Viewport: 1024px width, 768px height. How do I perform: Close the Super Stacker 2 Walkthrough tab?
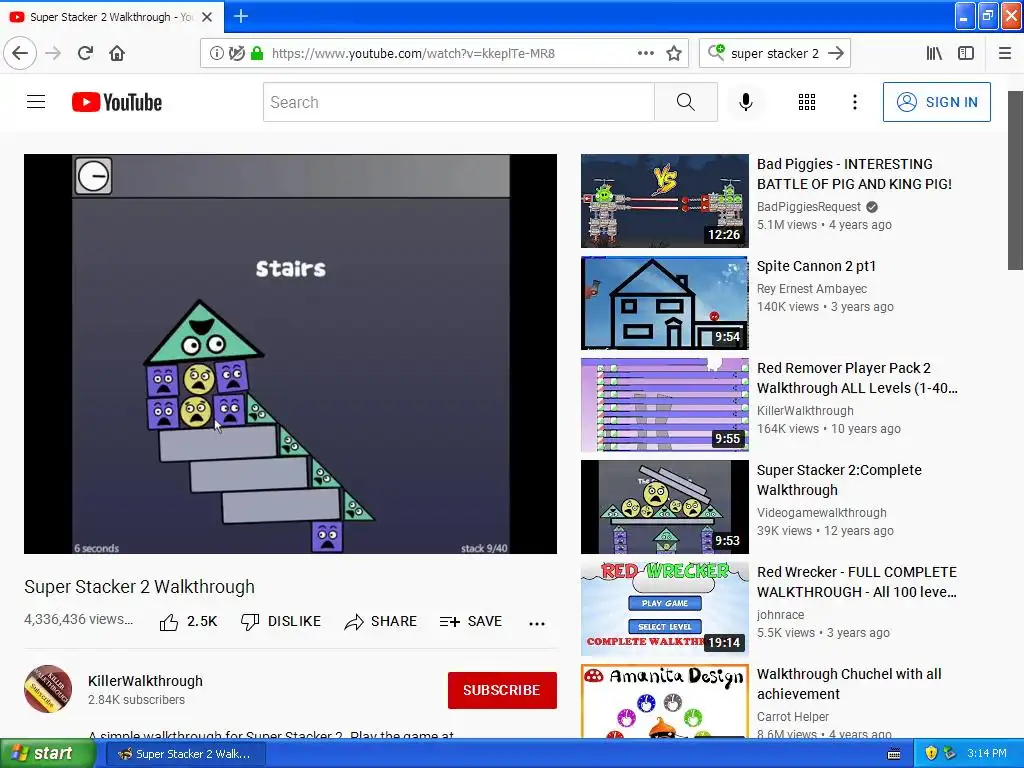(207, 17)
